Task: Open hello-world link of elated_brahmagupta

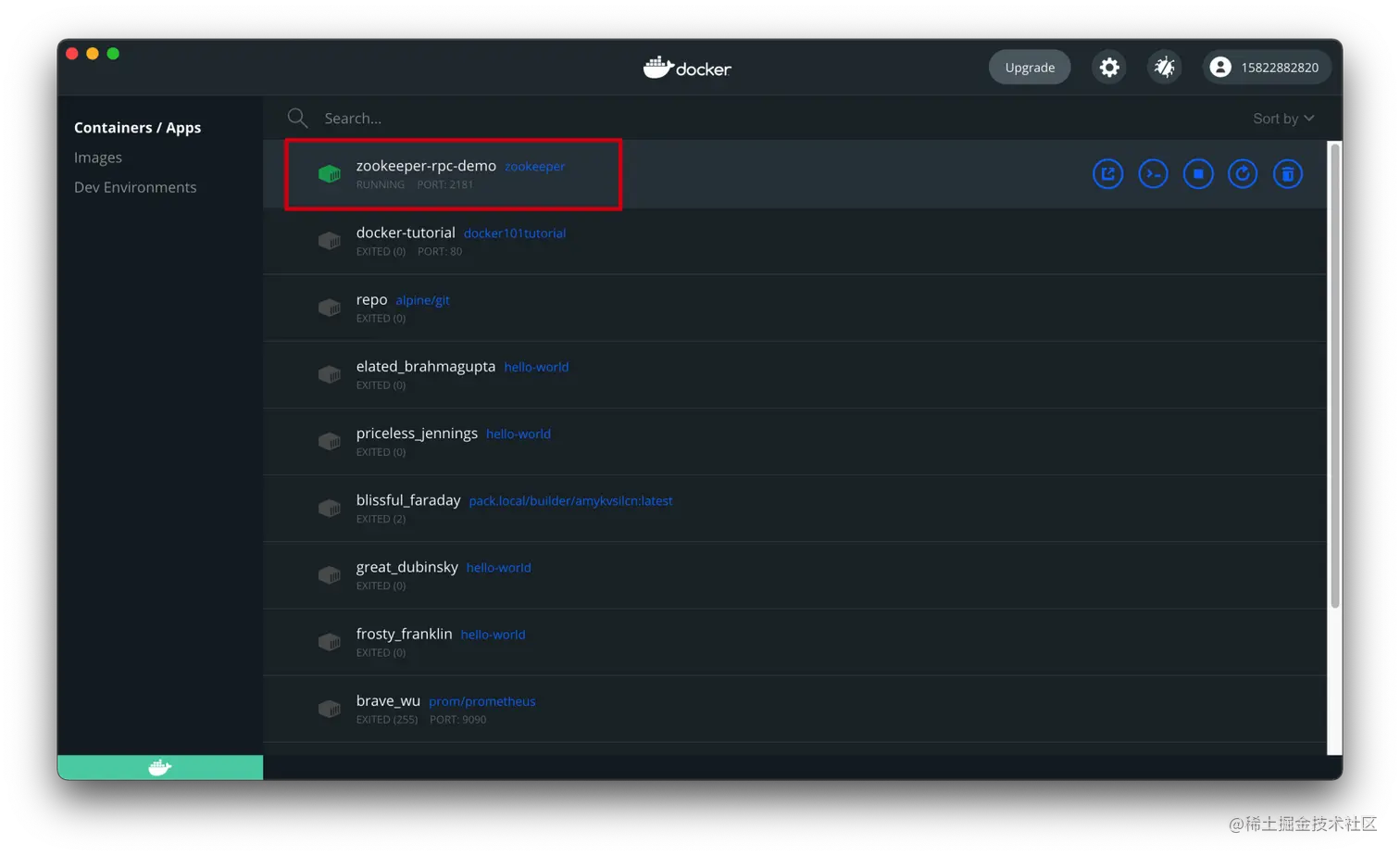Action: pos(536,367)
